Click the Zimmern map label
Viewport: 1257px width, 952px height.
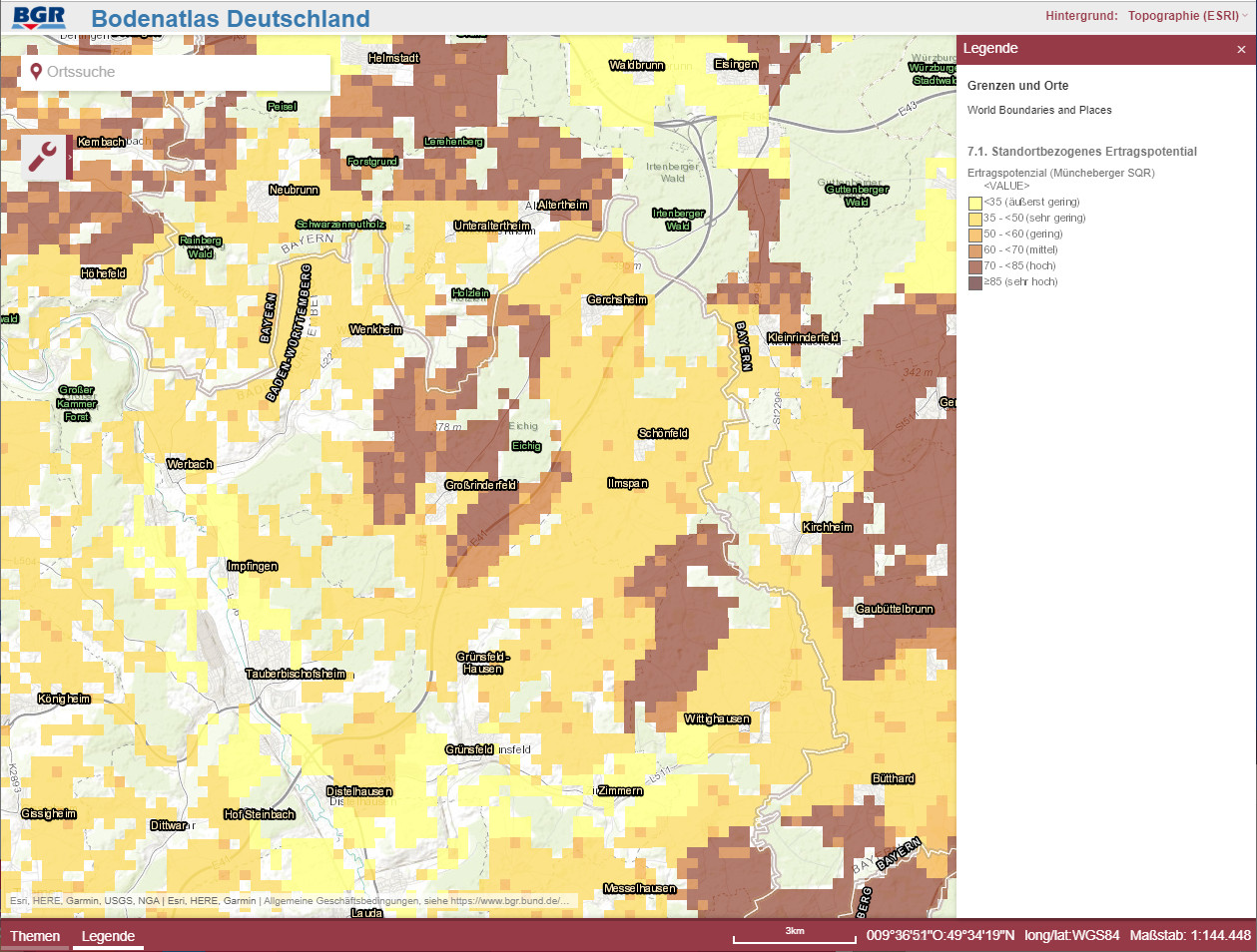click(620, 790)
